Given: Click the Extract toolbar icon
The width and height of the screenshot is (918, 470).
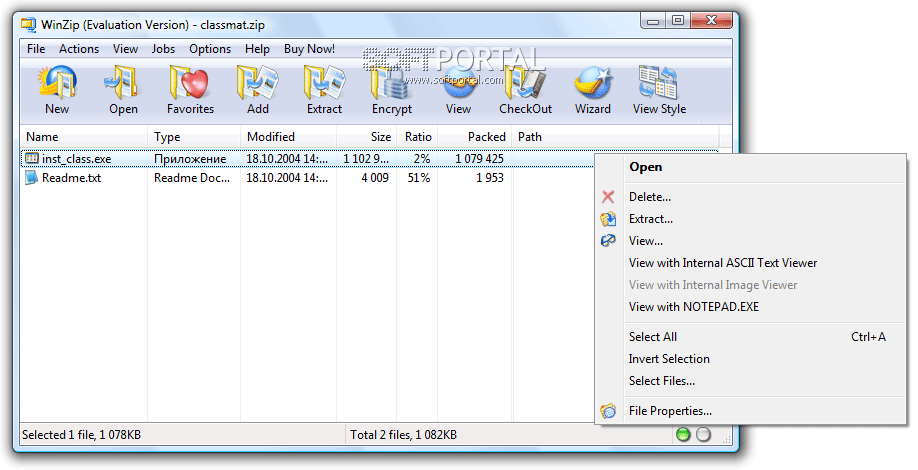Looking at the screenshot, I should point(324,83).
